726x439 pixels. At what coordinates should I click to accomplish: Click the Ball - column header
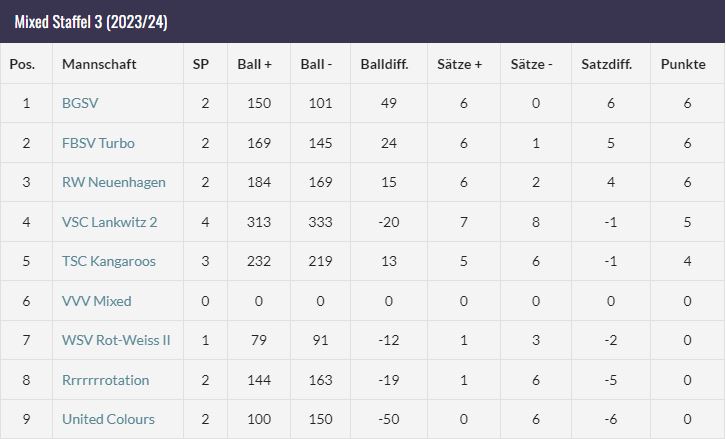pyautogui.click(x=316, y=64)
